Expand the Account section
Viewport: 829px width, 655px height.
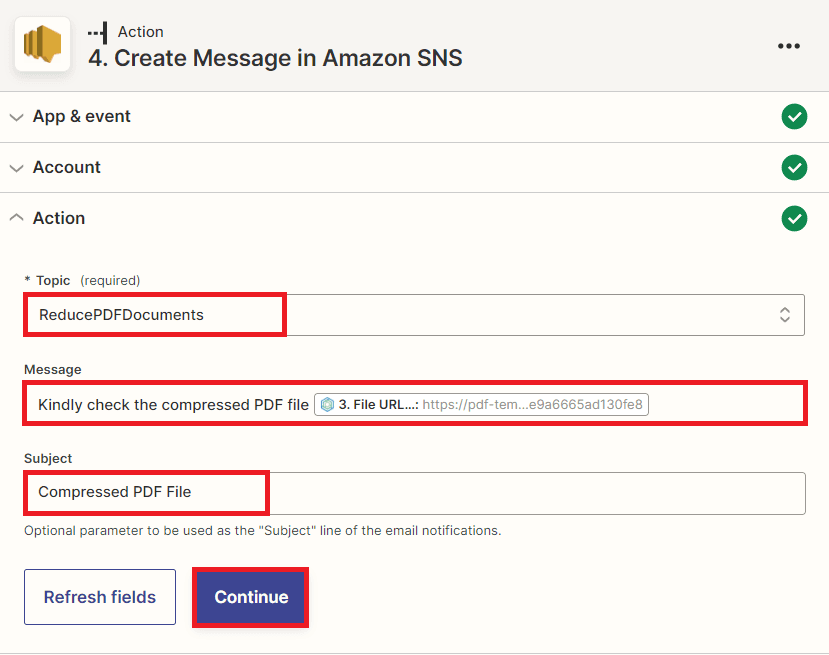click(16, 167)
